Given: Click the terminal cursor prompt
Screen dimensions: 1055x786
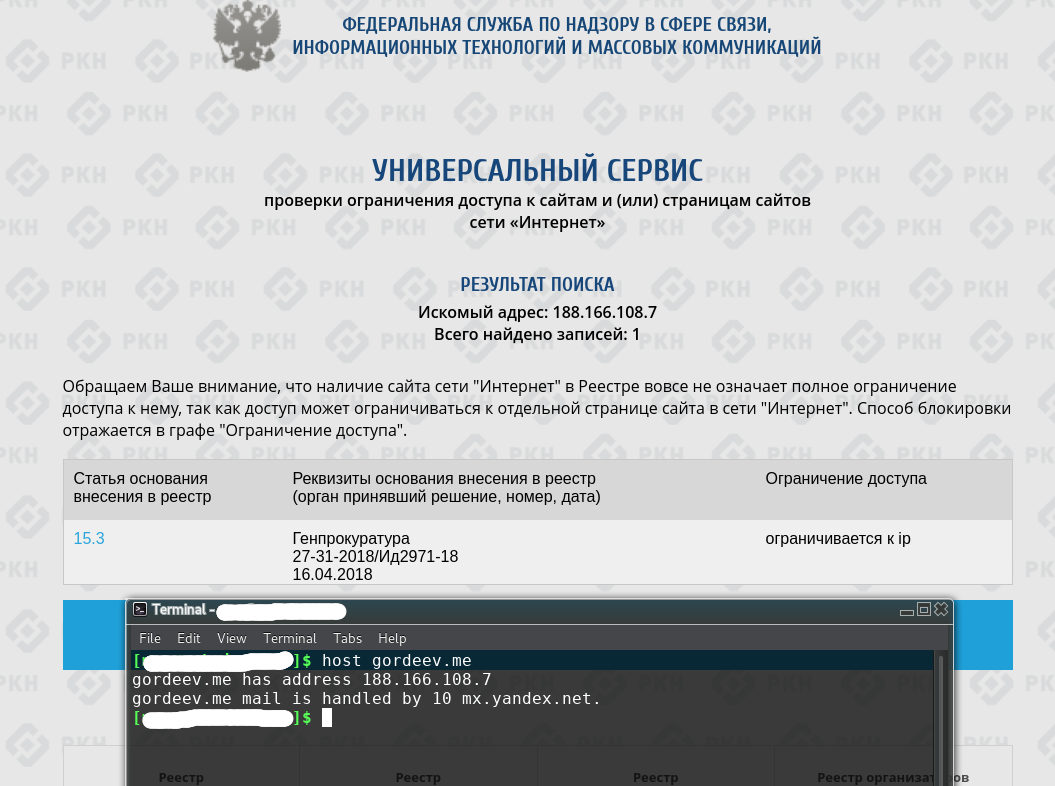Looking at the screenshot, I should click(x=327, y=718).
